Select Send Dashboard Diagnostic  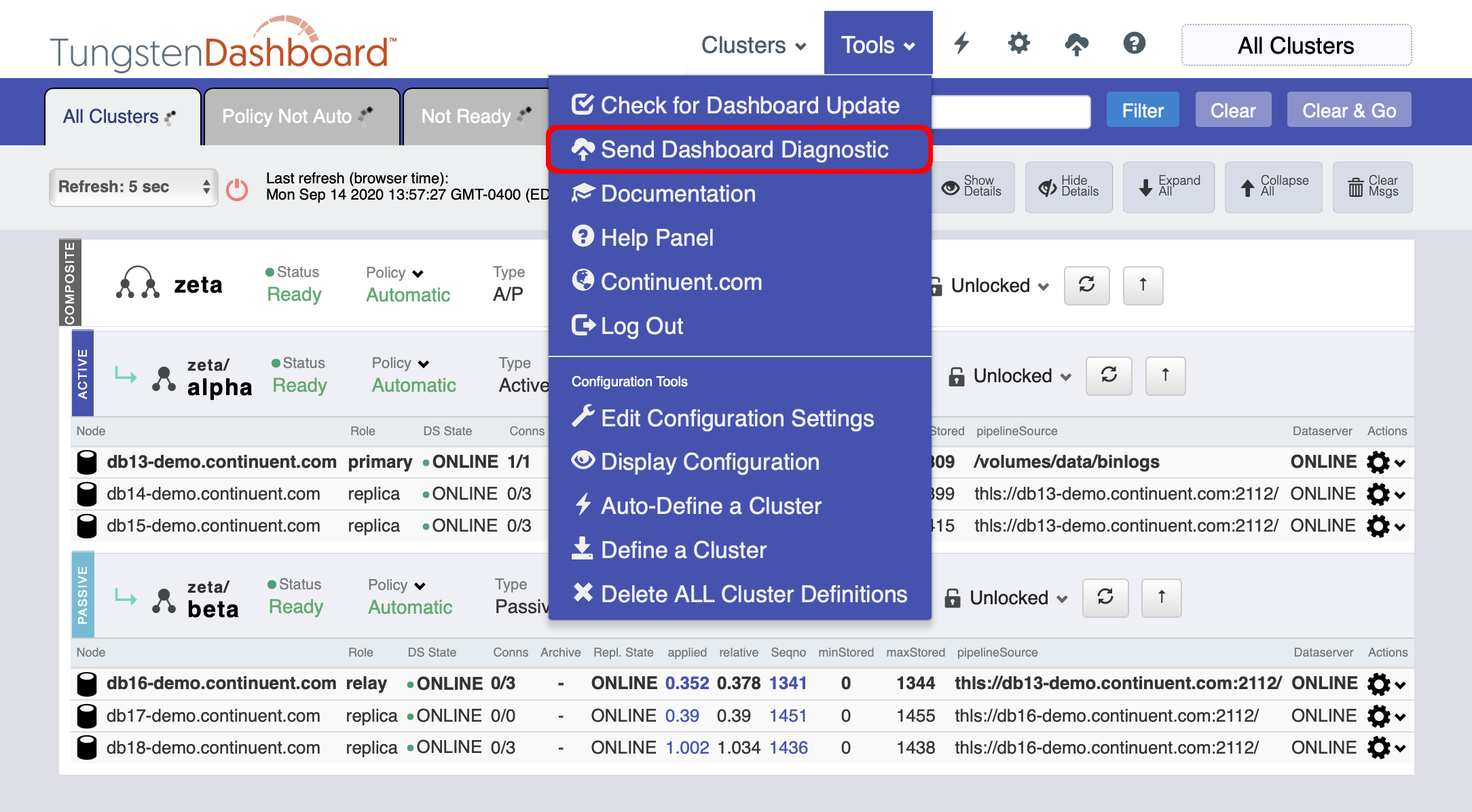click(739, 149)
